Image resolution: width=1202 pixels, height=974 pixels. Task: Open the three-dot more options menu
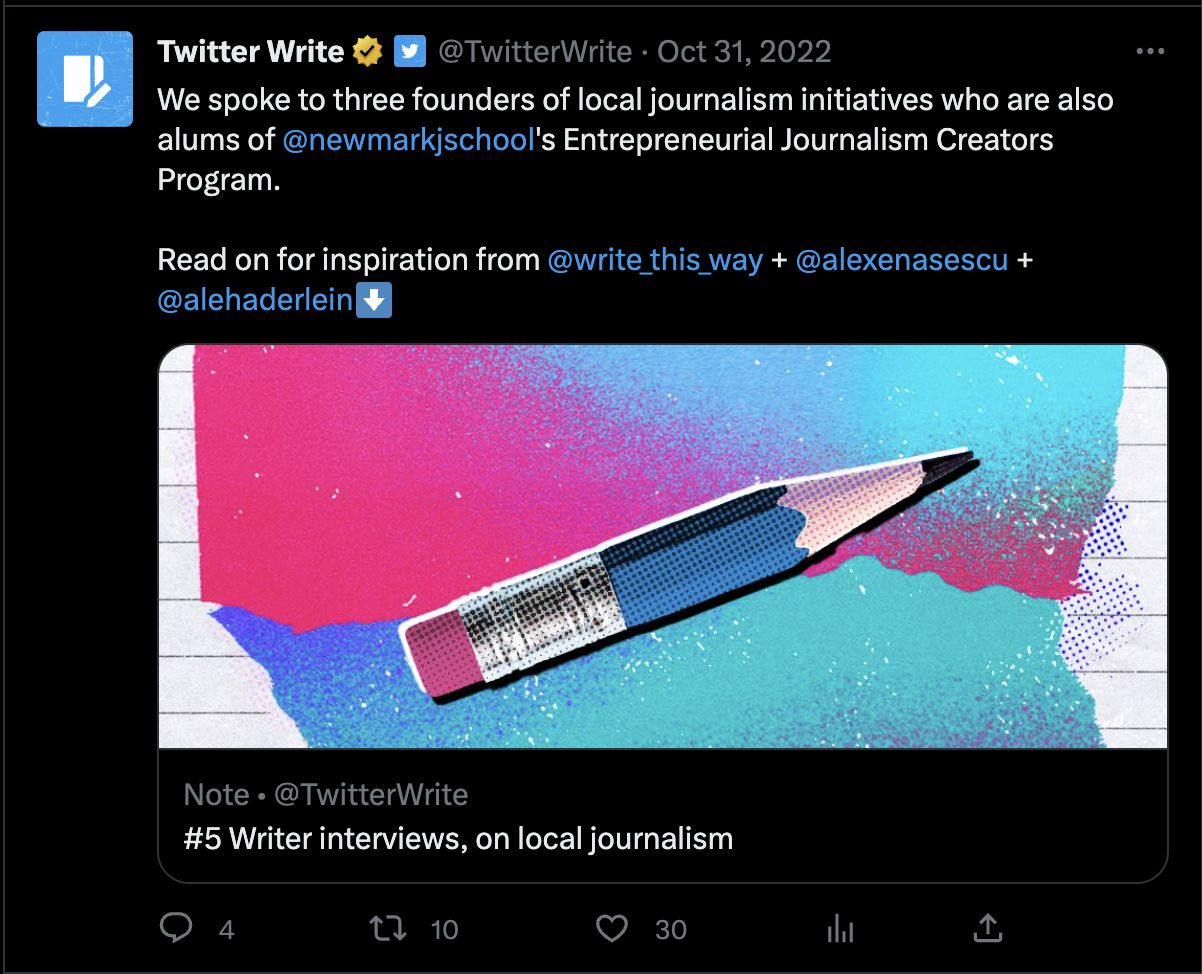coord(1151,52)
